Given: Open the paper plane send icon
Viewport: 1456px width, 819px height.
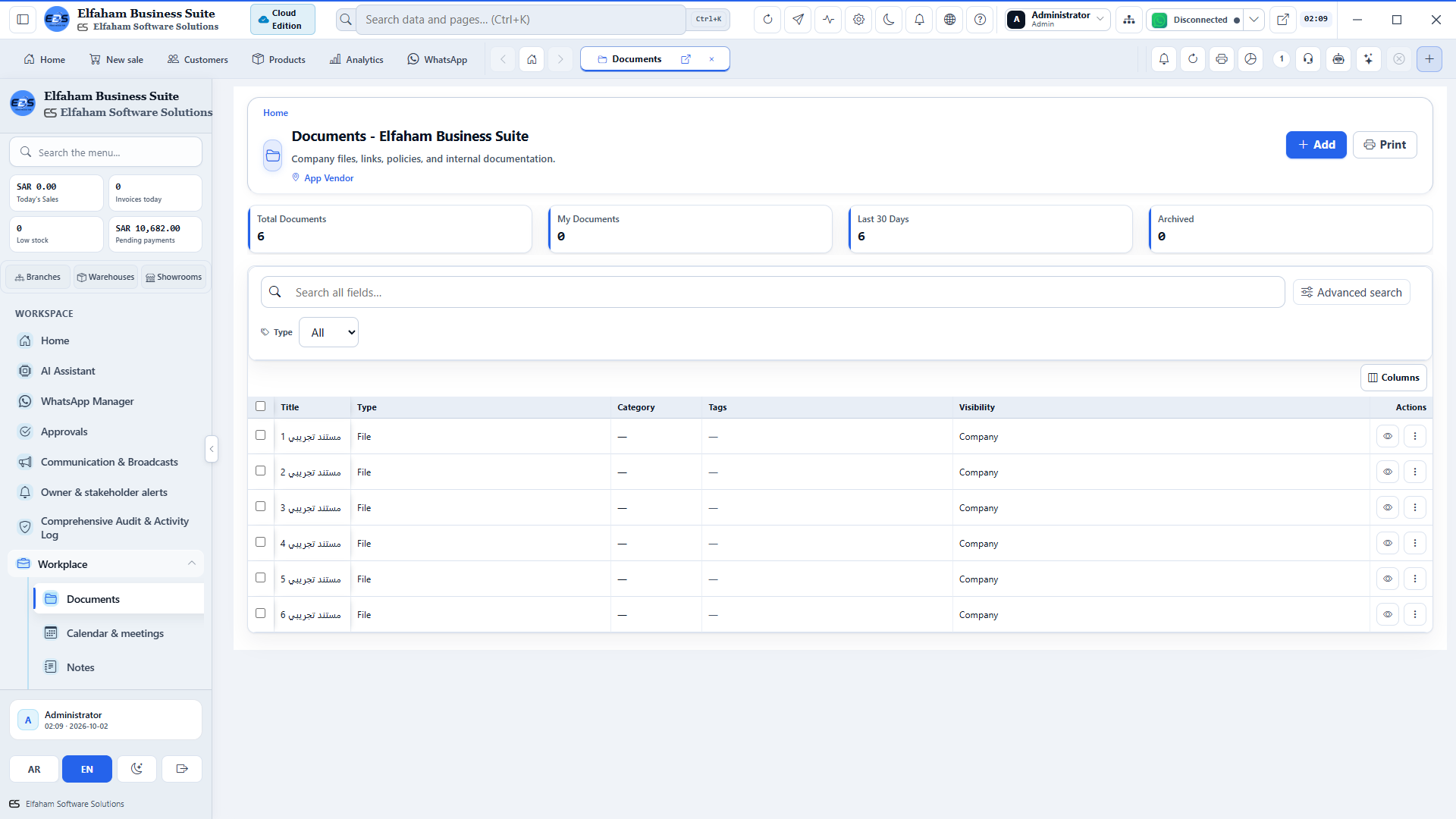Looking at the screenshot, I should coord(798,20).
